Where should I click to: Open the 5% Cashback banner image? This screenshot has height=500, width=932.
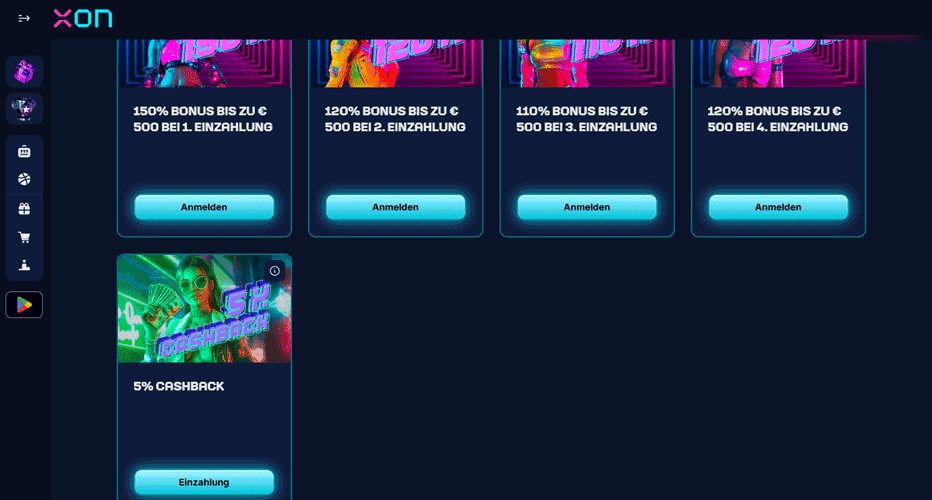(204, 309)
